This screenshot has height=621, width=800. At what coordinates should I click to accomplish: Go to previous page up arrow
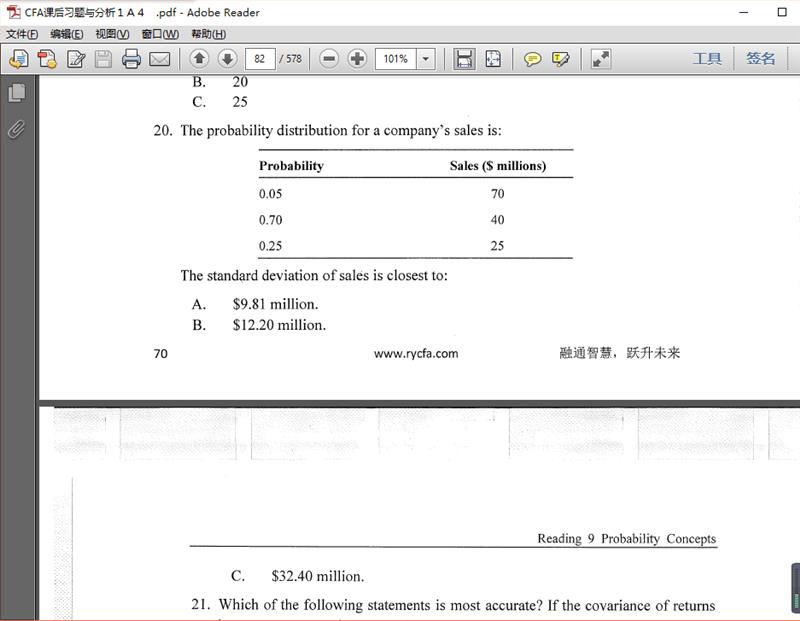[x=199, y=59]
